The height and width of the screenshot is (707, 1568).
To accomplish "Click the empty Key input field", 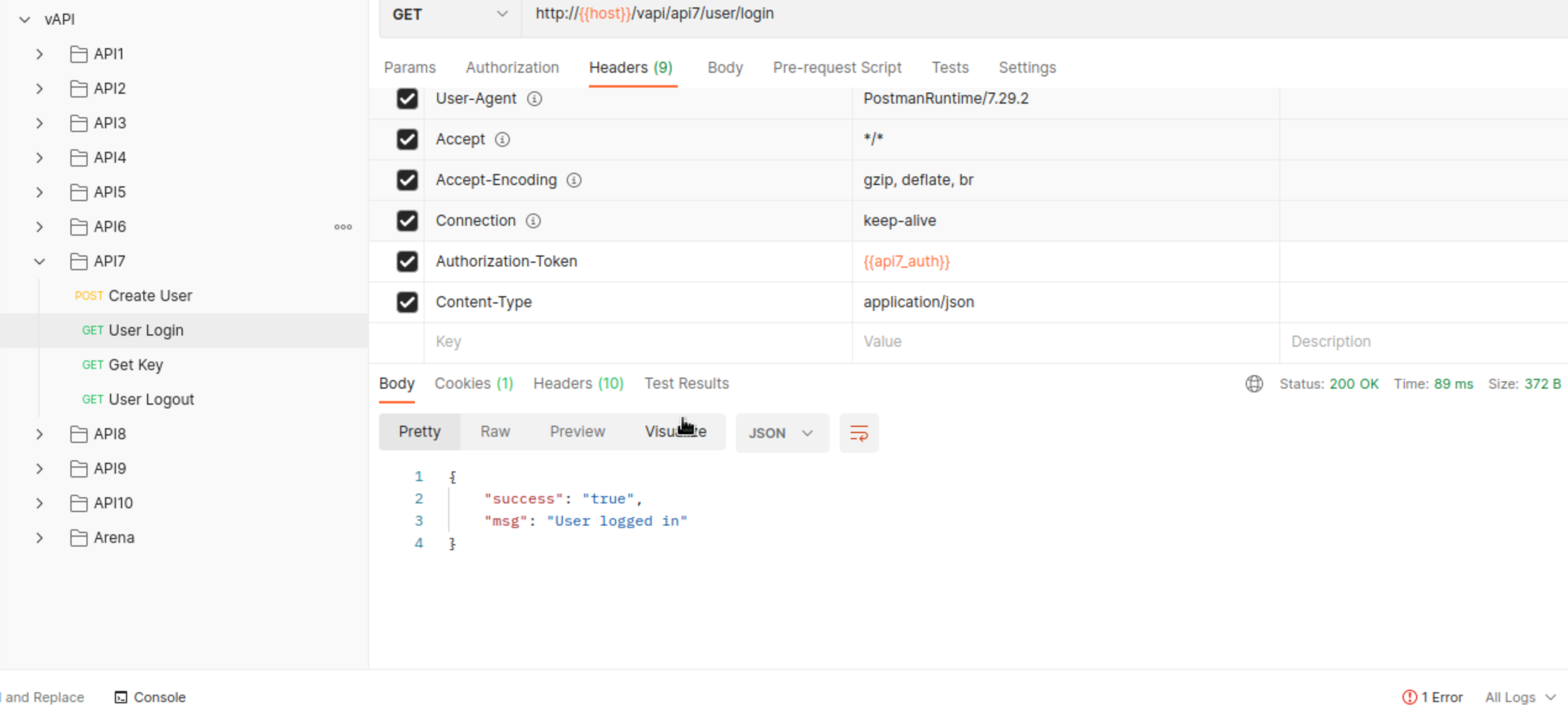I will (x=636, y=342).
